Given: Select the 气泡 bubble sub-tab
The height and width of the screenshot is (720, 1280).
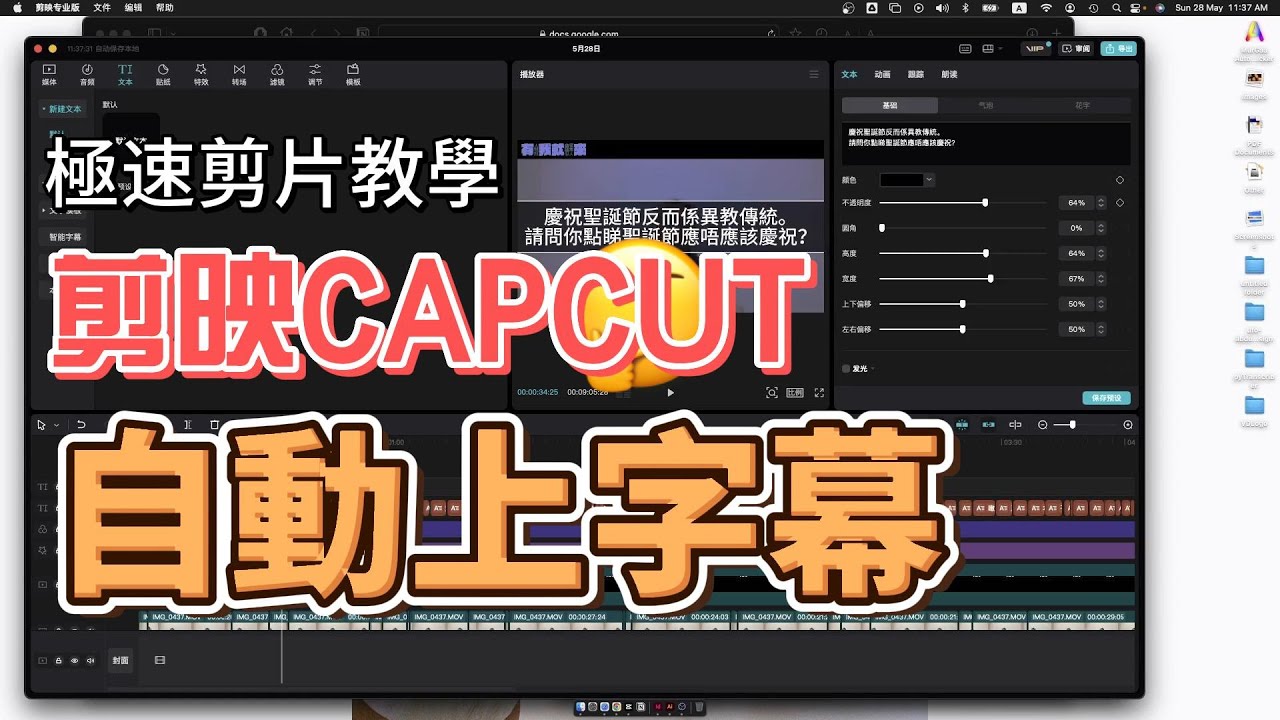Looking at the screenshot, I should (x=986, y=105).
